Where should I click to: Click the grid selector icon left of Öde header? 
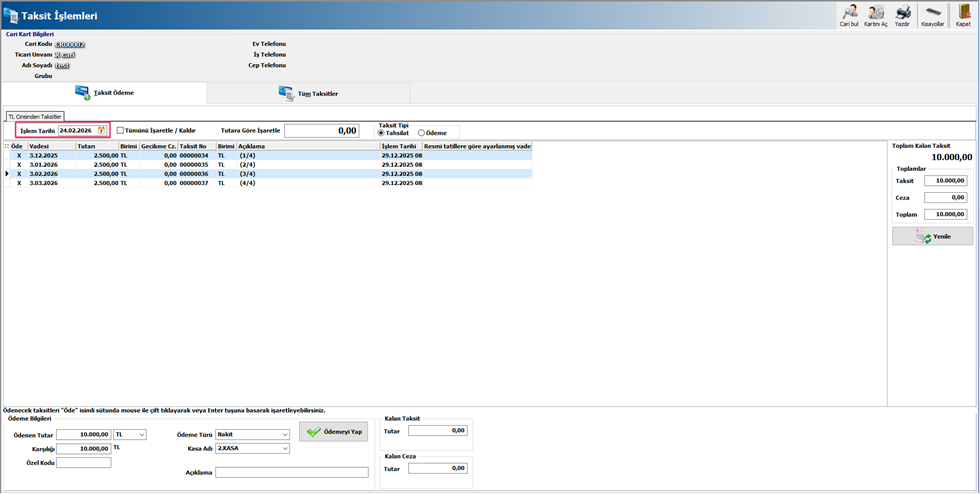6,146
